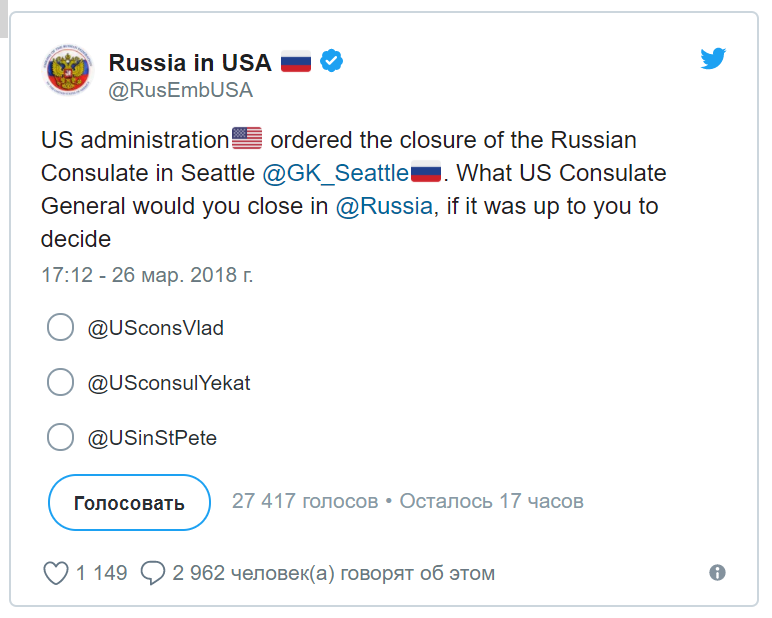Select the @USinStPete poll option

pos(61,437)
